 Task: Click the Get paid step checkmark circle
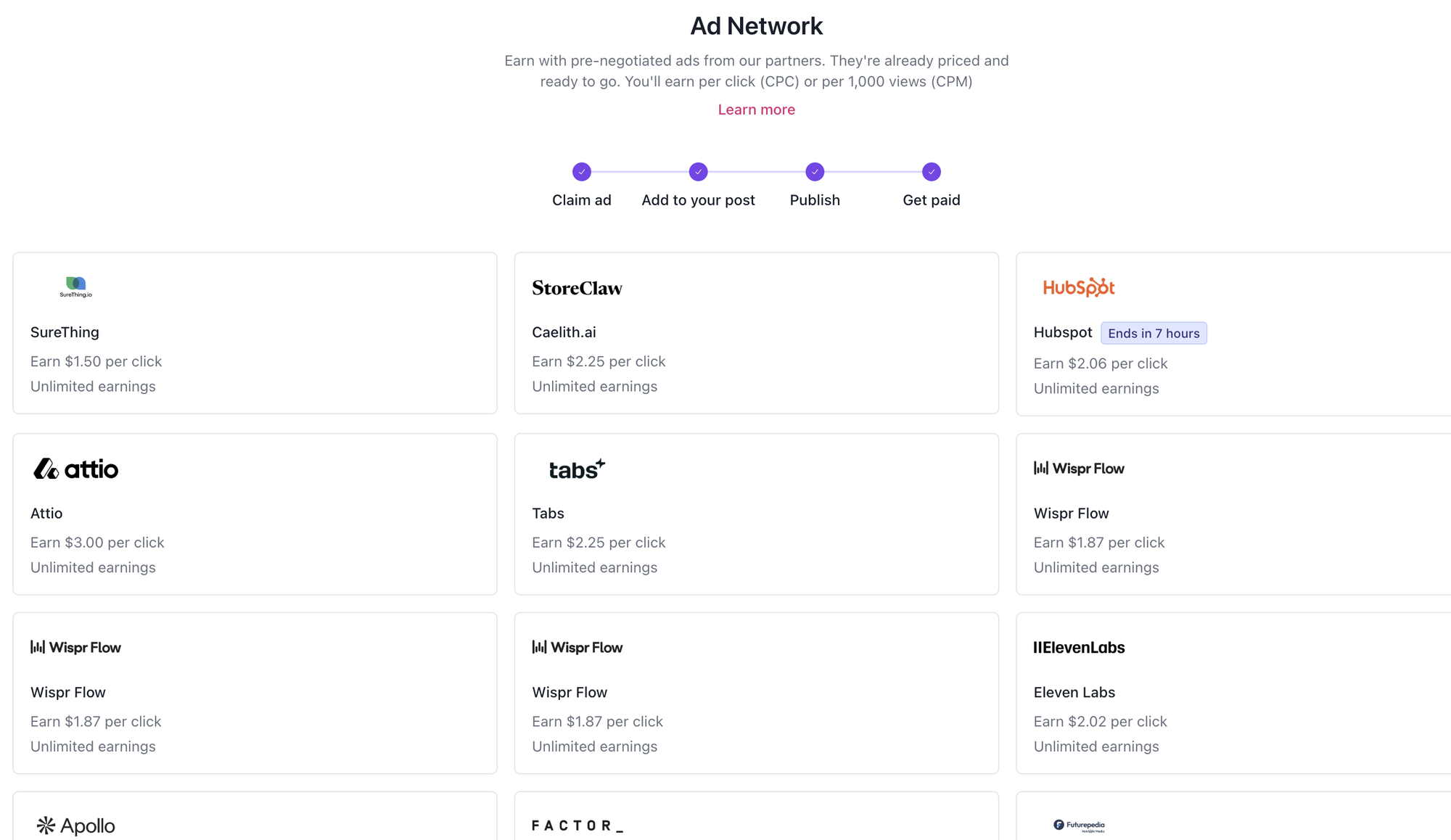point(932,172)
